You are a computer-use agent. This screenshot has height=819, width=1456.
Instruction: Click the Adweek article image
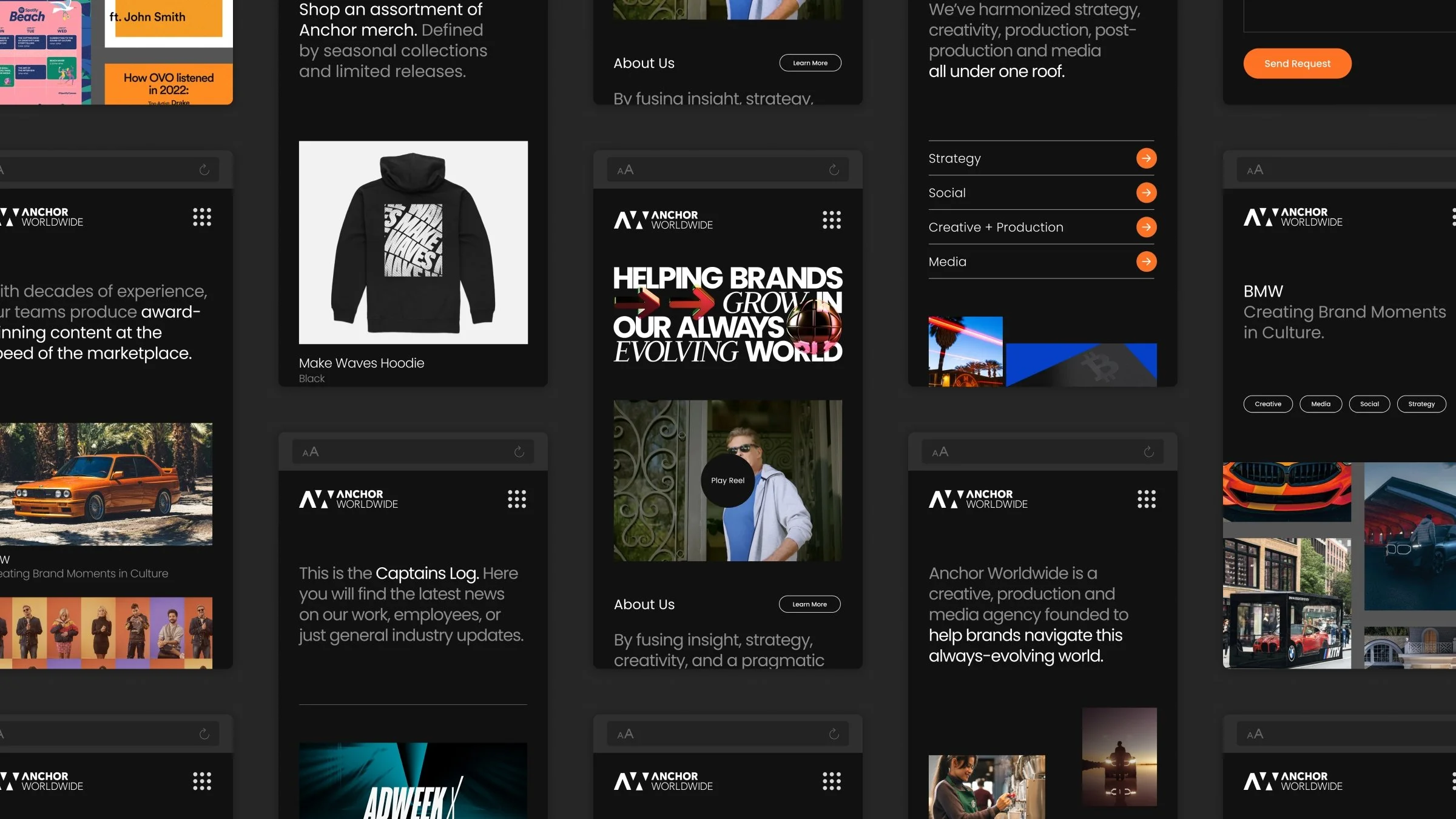click(413, 781)
